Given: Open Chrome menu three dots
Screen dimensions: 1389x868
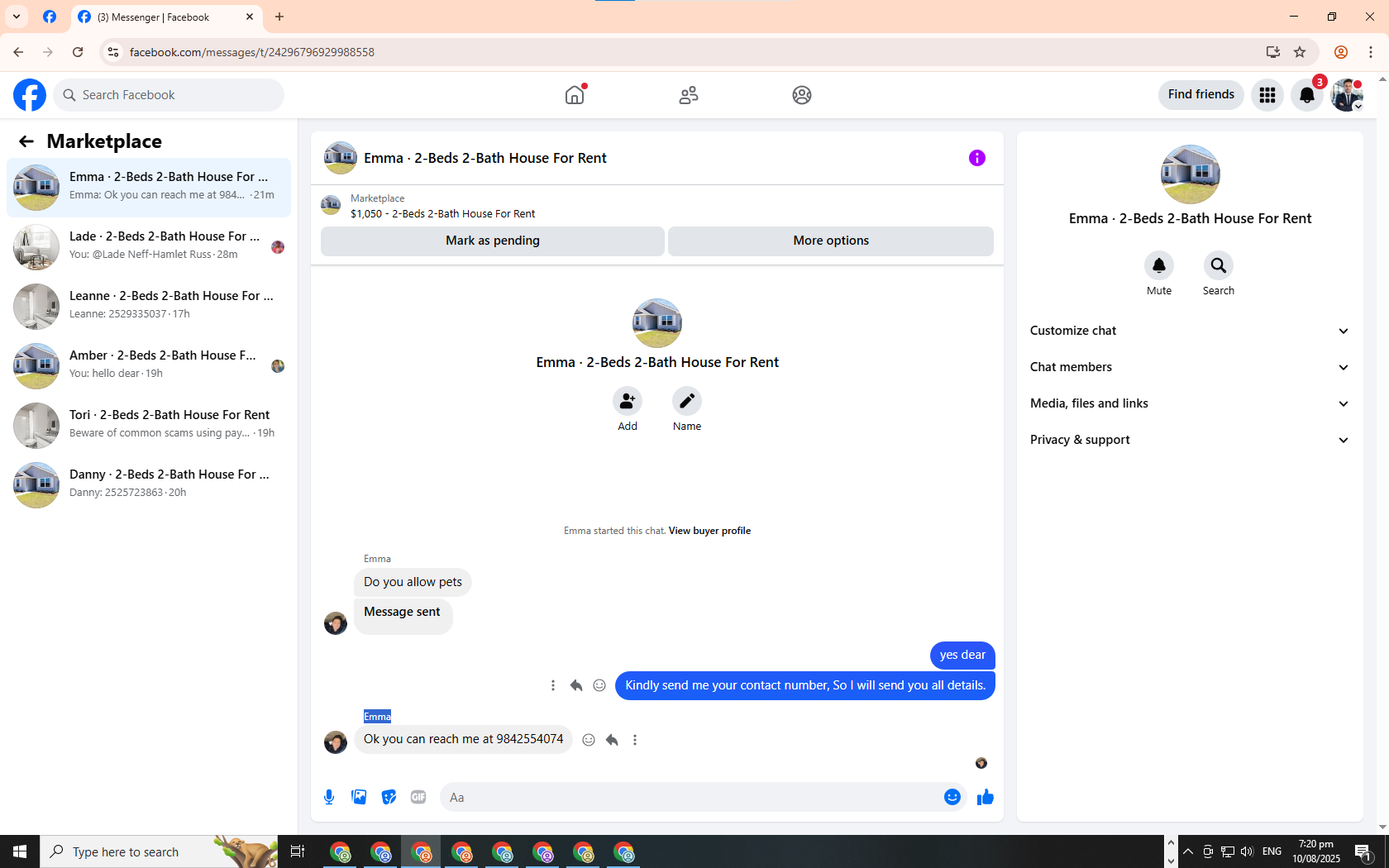Looking at the screenshot, I should coord(1371,52).
